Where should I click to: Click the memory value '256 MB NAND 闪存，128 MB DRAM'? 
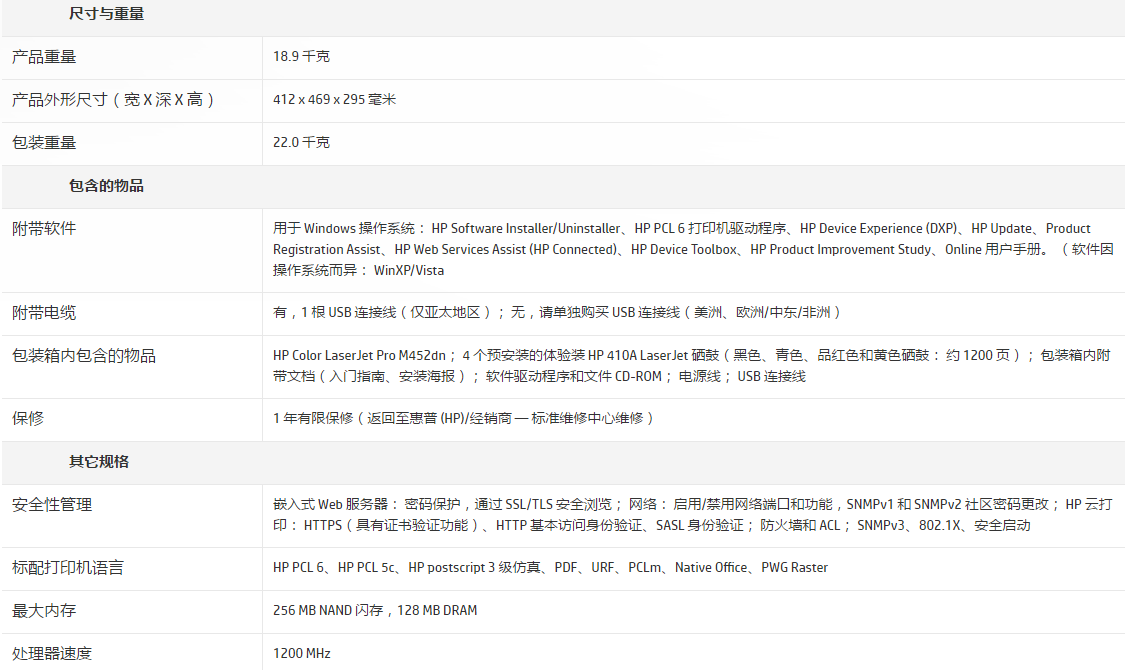coord(375,610)
